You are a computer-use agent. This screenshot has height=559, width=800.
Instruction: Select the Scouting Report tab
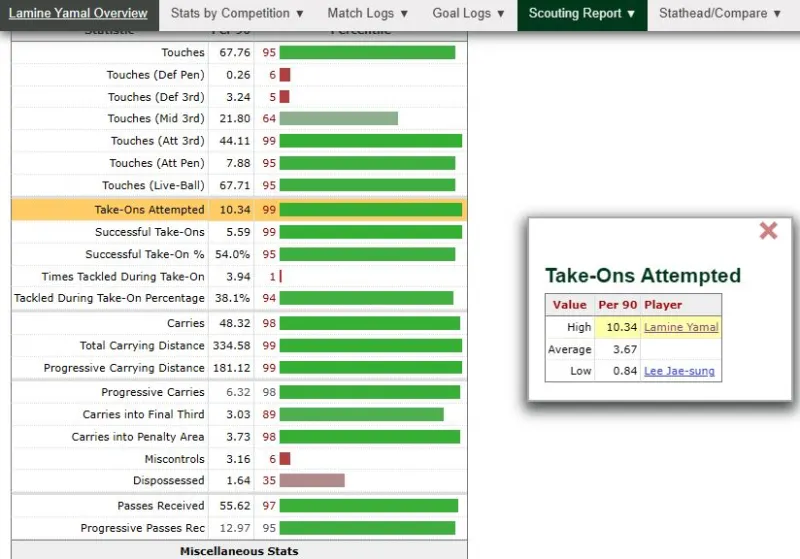pyautogui.click(x=581, y=14)
